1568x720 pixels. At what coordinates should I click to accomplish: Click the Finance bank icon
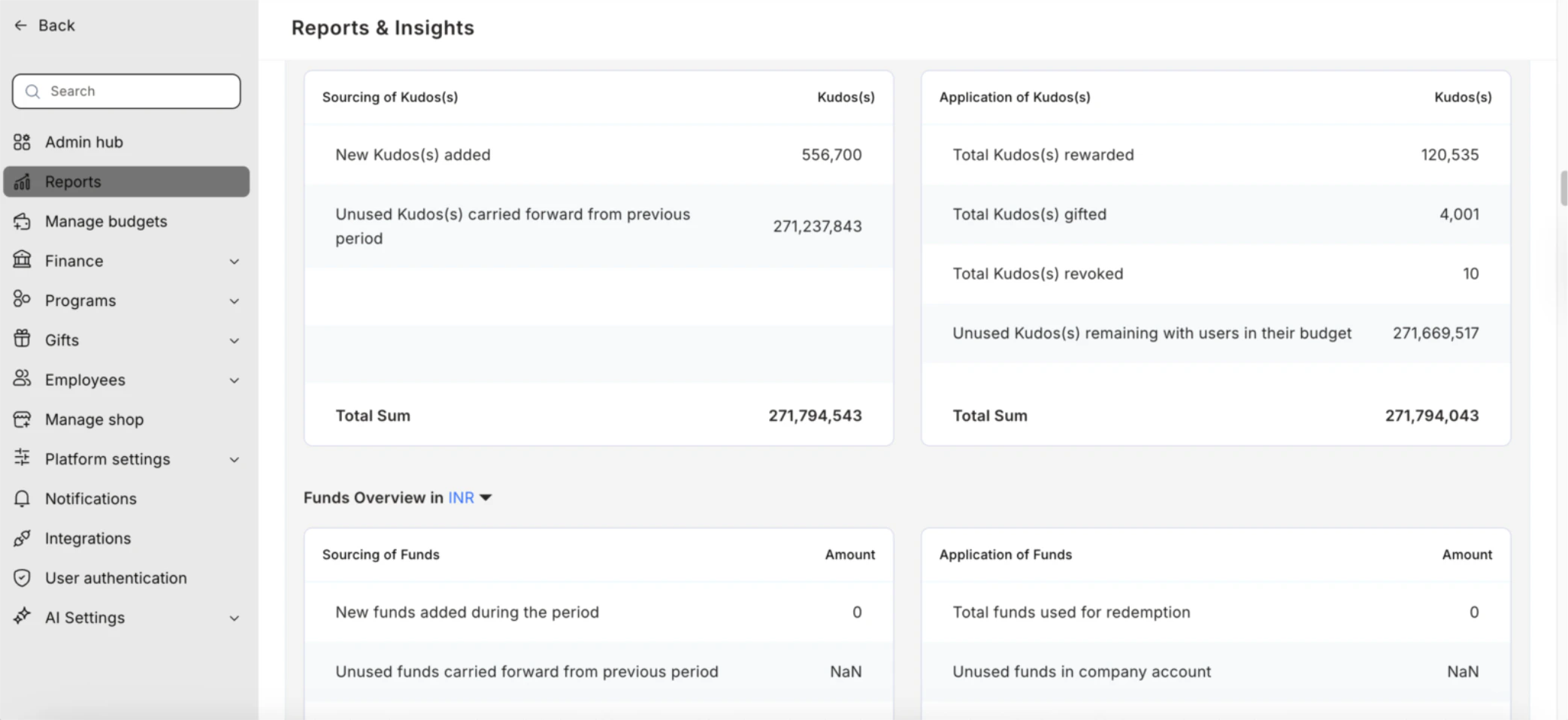pyautogui.click(x=22, y=260)
